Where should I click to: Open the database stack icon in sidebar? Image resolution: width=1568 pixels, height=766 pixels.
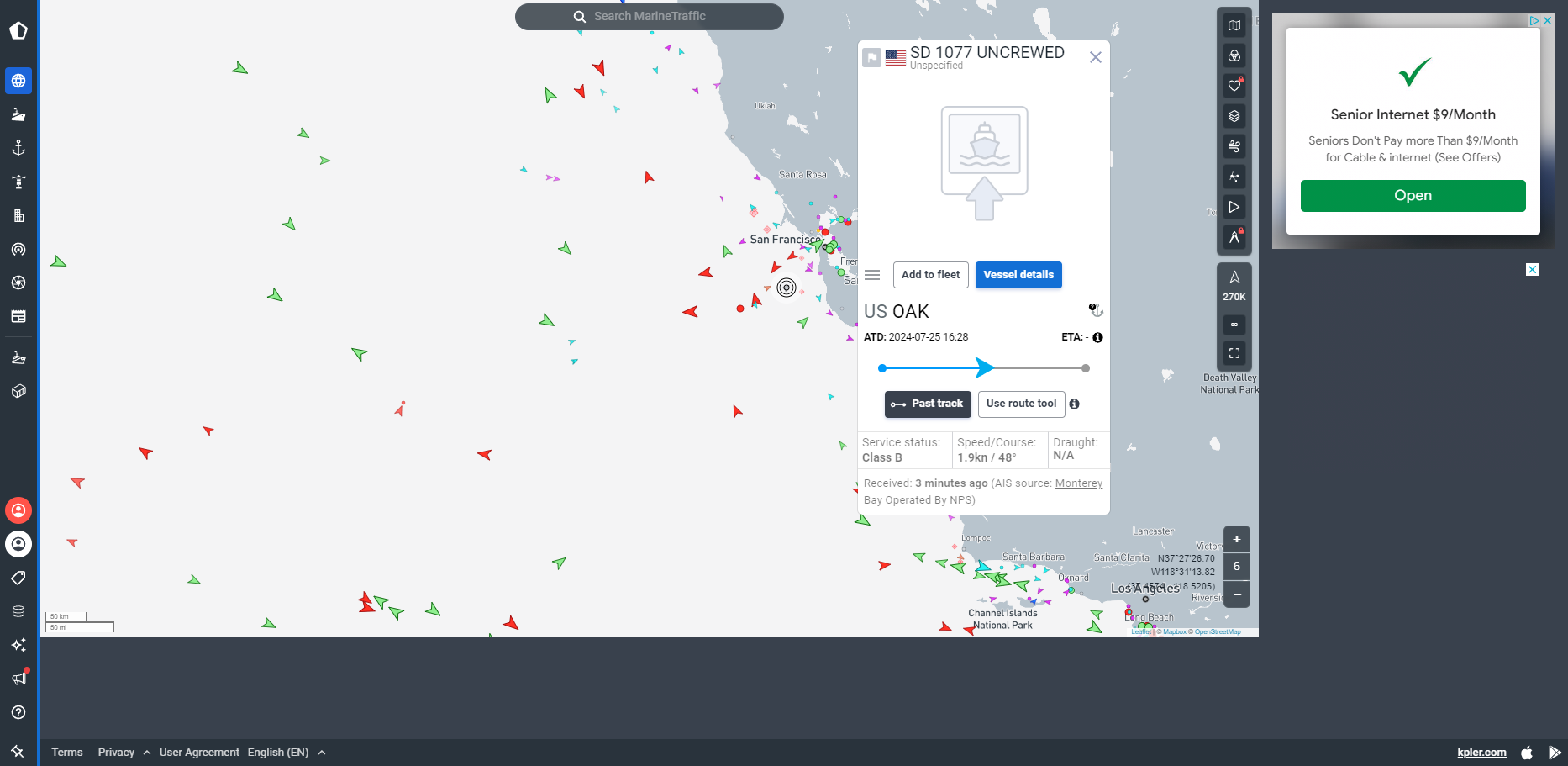coord(18,611)
